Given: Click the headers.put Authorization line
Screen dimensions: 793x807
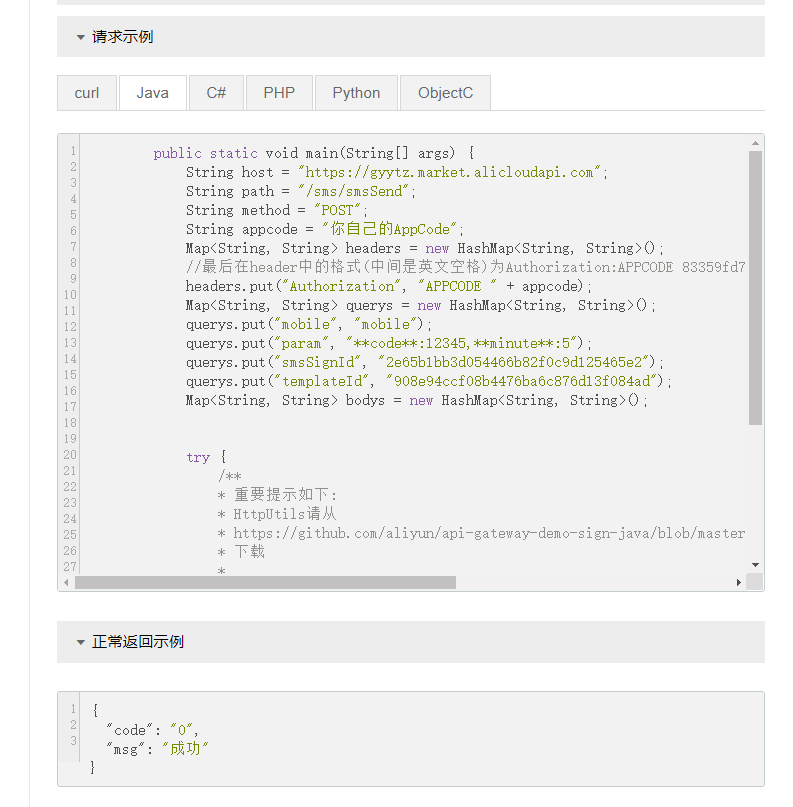Looking at the screenshot, I should point(389,286).
